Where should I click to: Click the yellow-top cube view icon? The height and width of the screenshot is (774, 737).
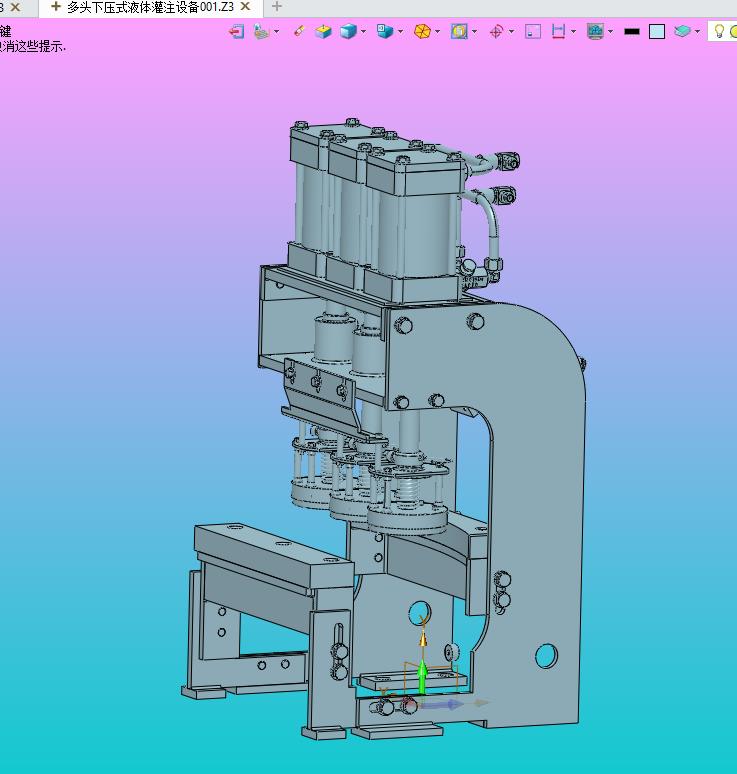(x=324, y=32)
